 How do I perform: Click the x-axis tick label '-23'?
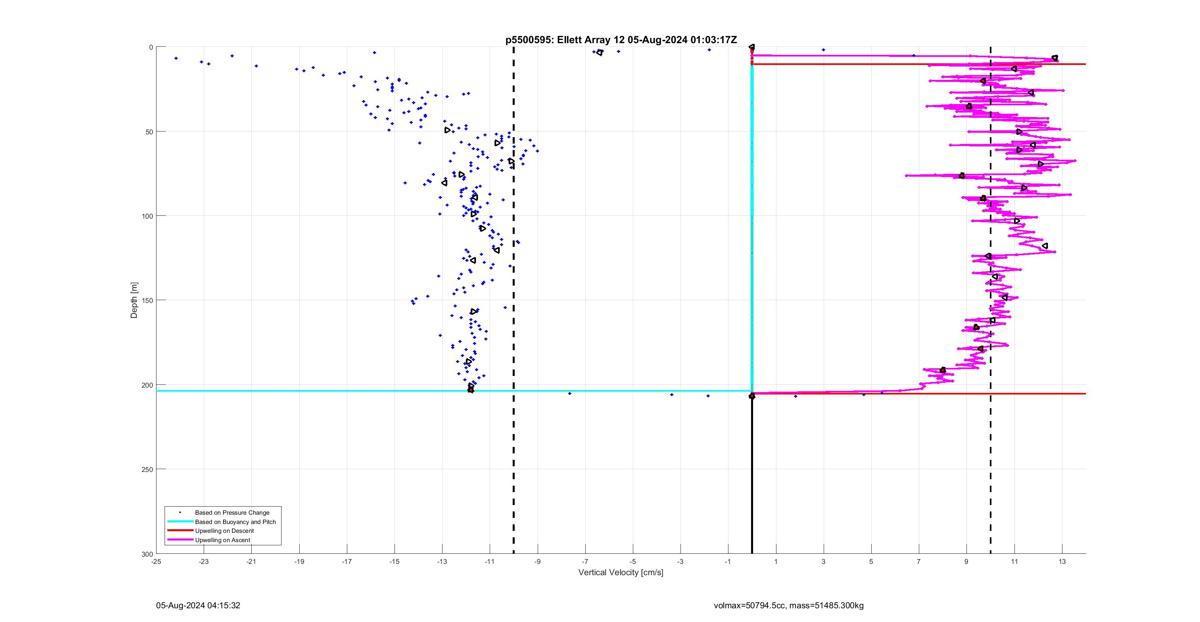click(x=204, y=562)
